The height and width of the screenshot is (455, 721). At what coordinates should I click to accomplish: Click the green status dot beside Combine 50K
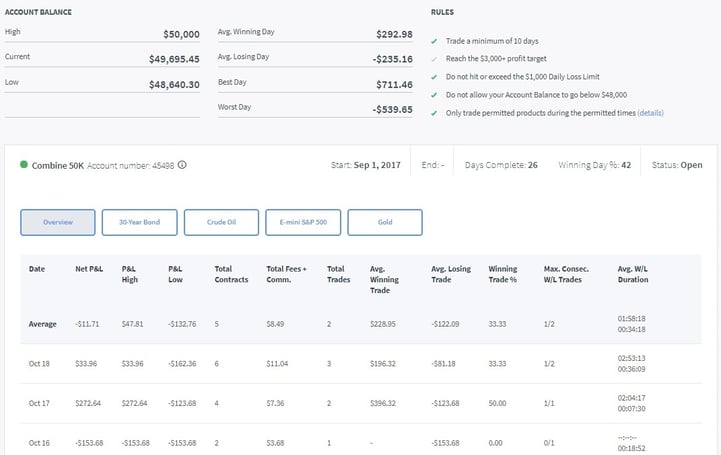[24, 164]
